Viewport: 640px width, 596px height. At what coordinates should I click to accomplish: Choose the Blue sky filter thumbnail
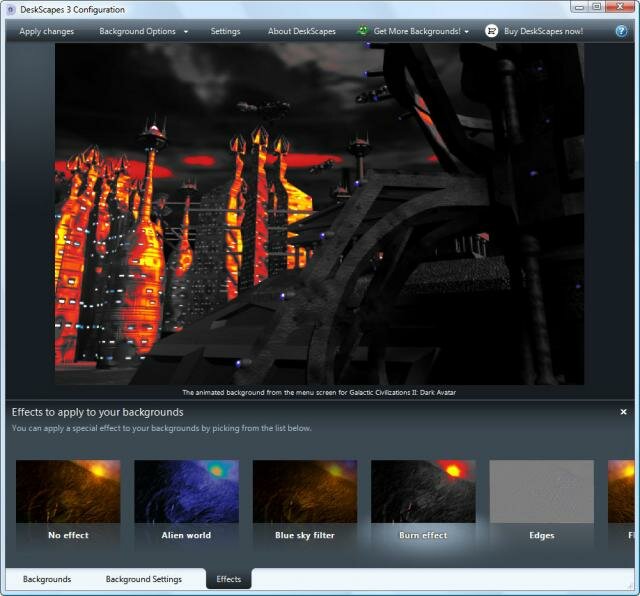[x=305, y=491]
